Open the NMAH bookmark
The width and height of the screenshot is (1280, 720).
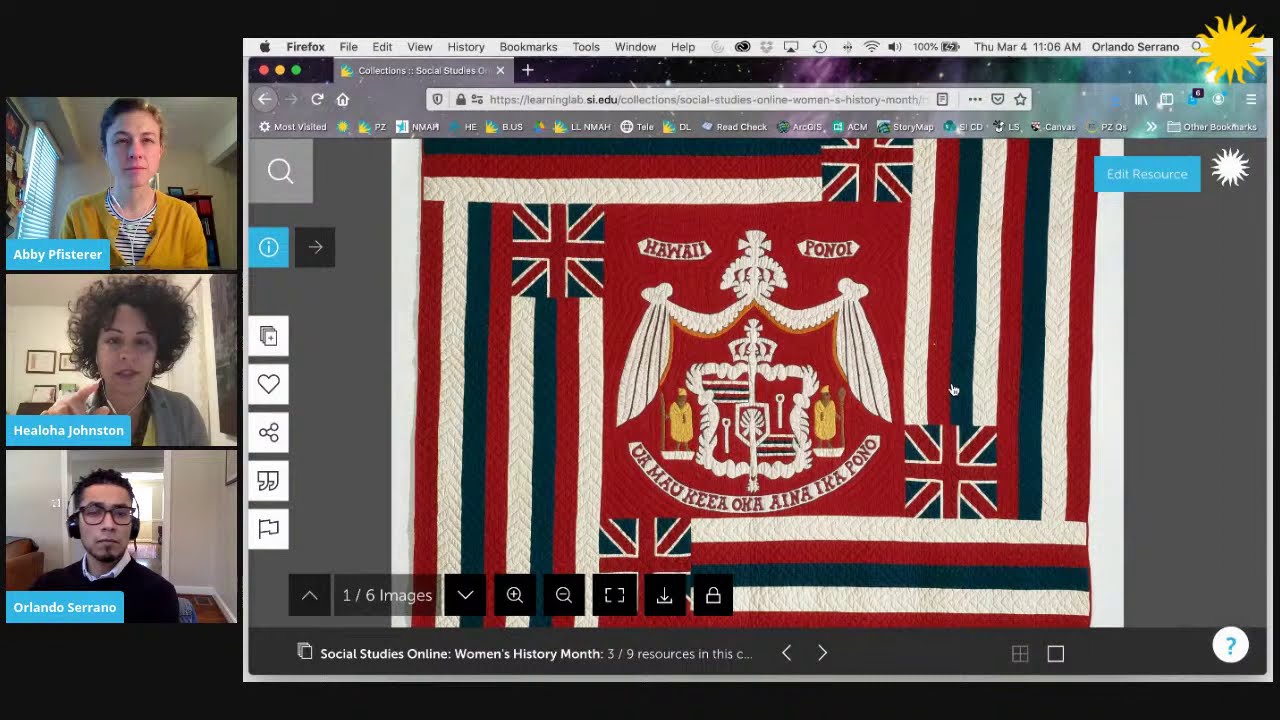418,127
